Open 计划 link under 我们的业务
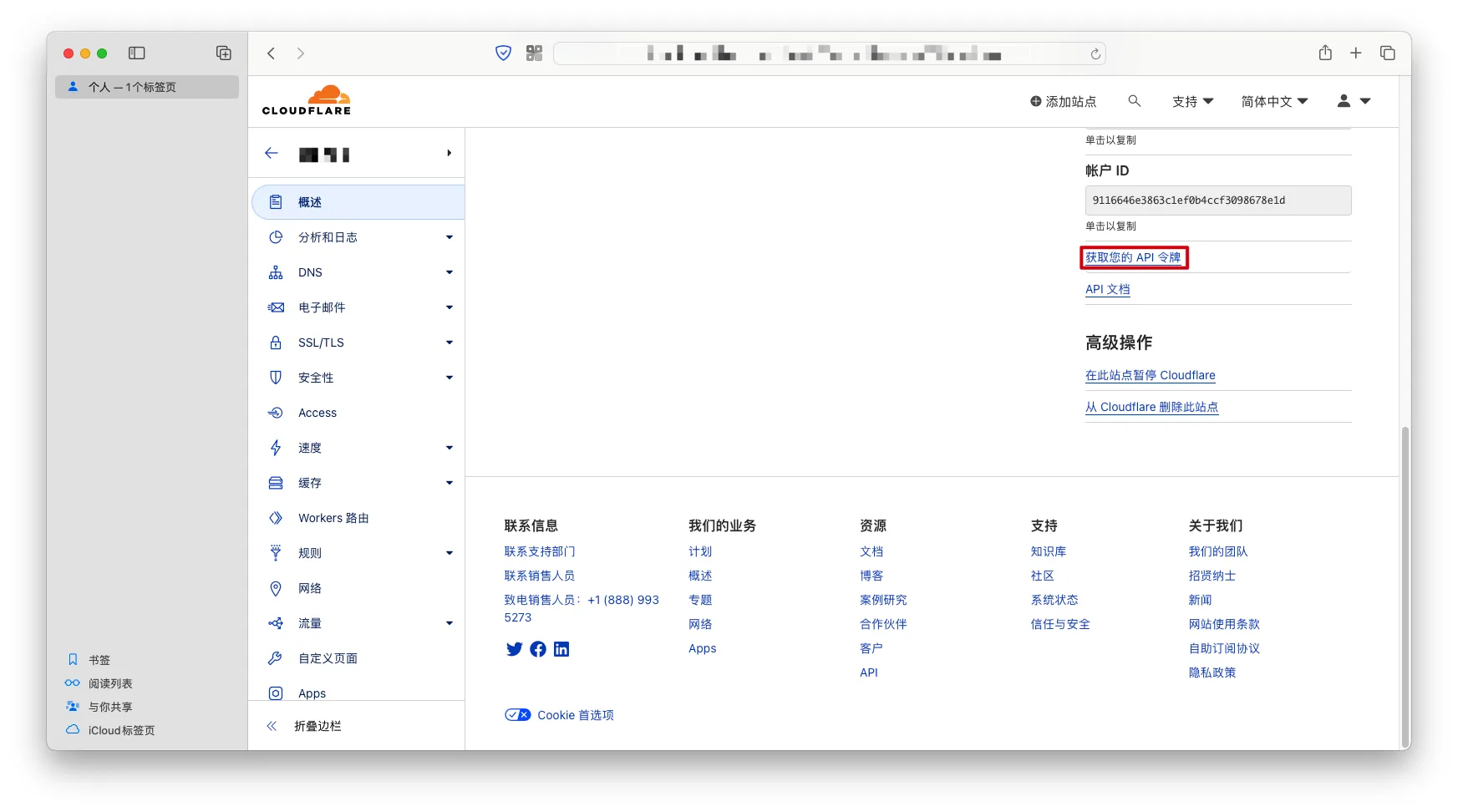 point(700,551)
